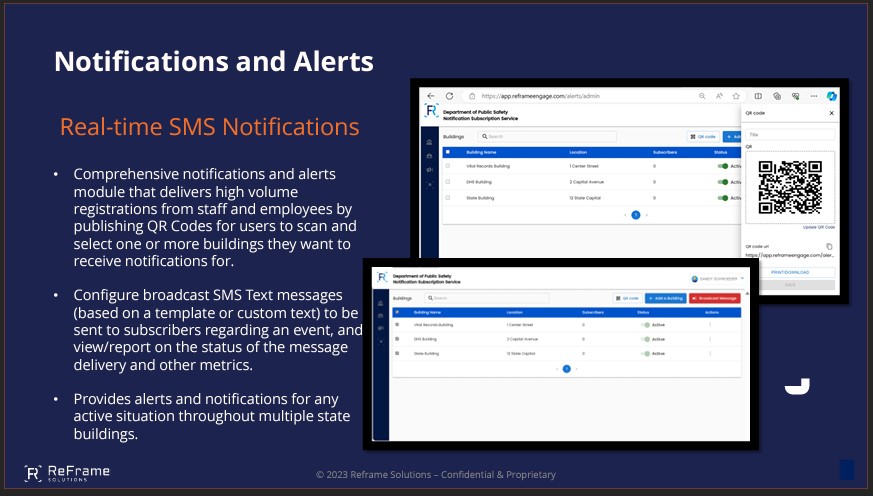
Task: Open the Sandy Schroeder user dropdown
Action: tap(717, 279)
